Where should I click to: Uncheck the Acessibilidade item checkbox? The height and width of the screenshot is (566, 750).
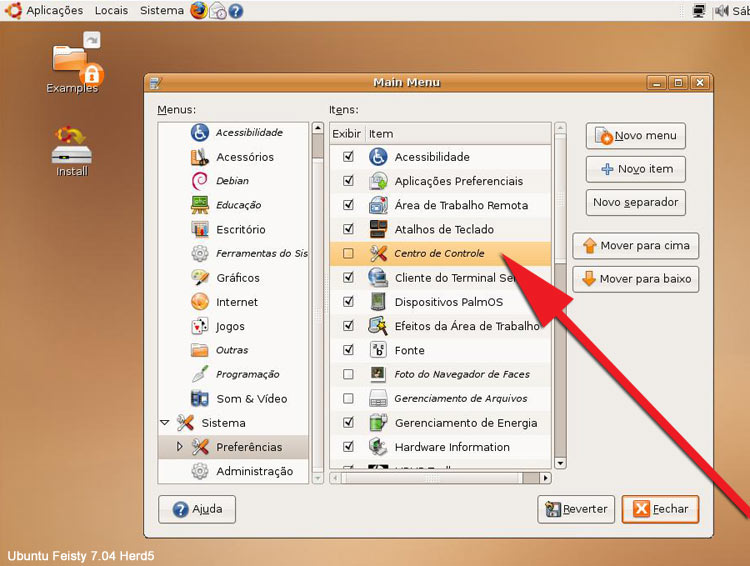348,156
